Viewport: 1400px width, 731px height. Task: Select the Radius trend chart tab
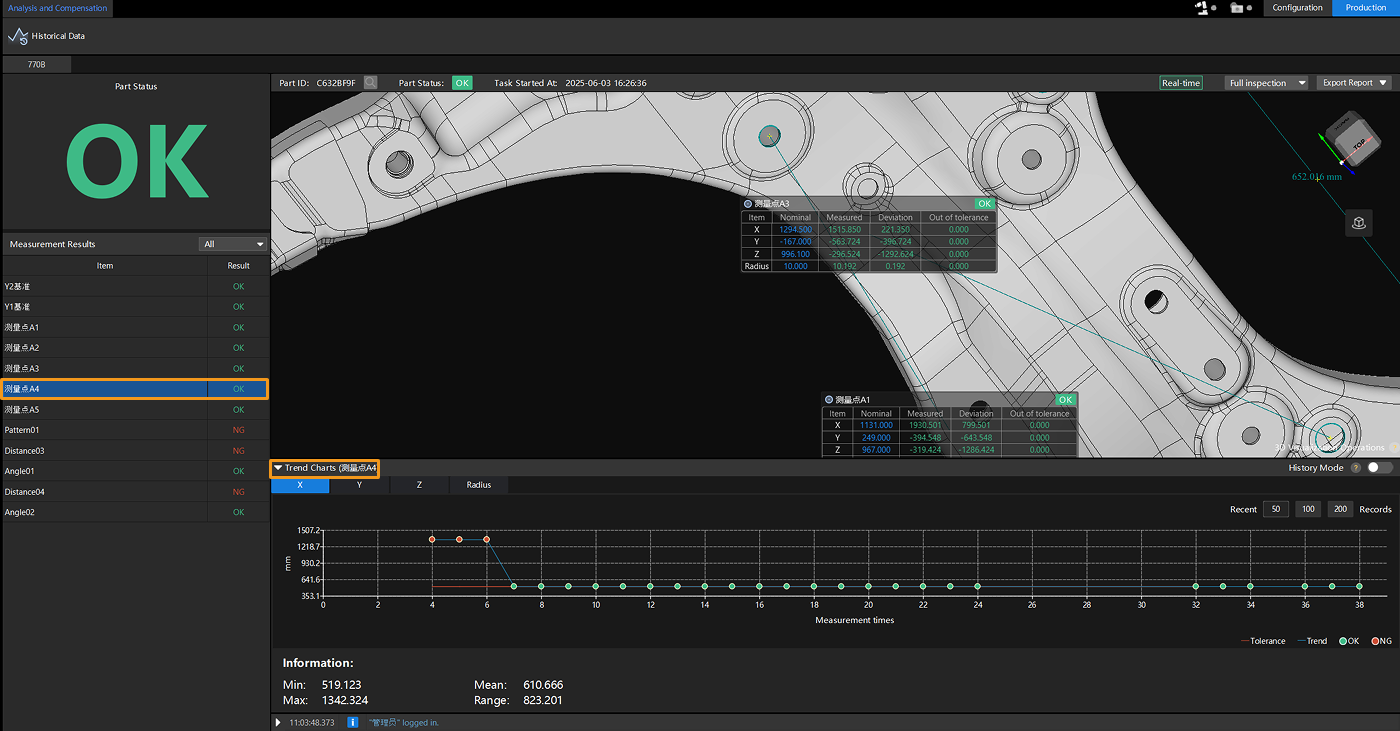(478, 485)
